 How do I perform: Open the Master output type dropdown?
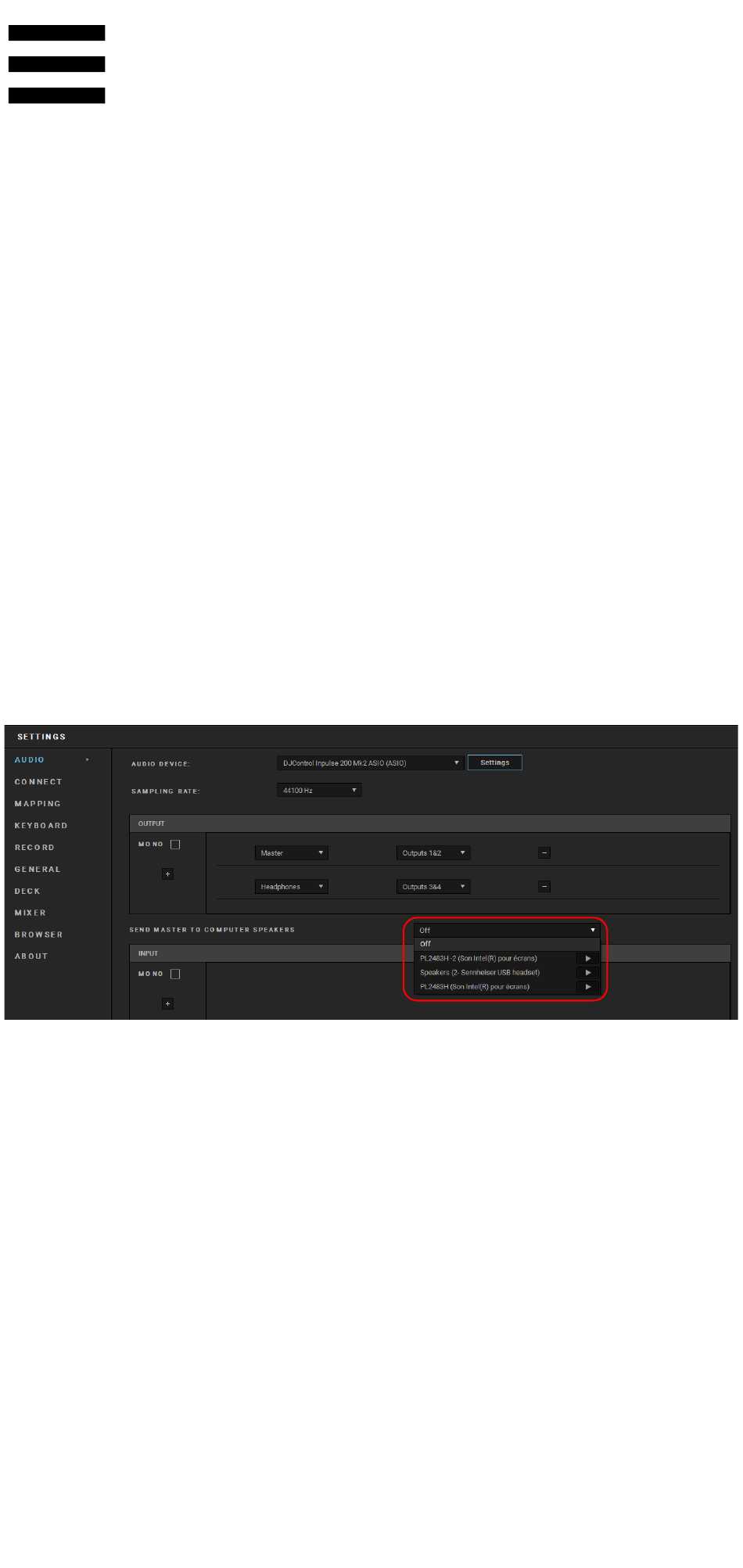[x=291, y=853]
